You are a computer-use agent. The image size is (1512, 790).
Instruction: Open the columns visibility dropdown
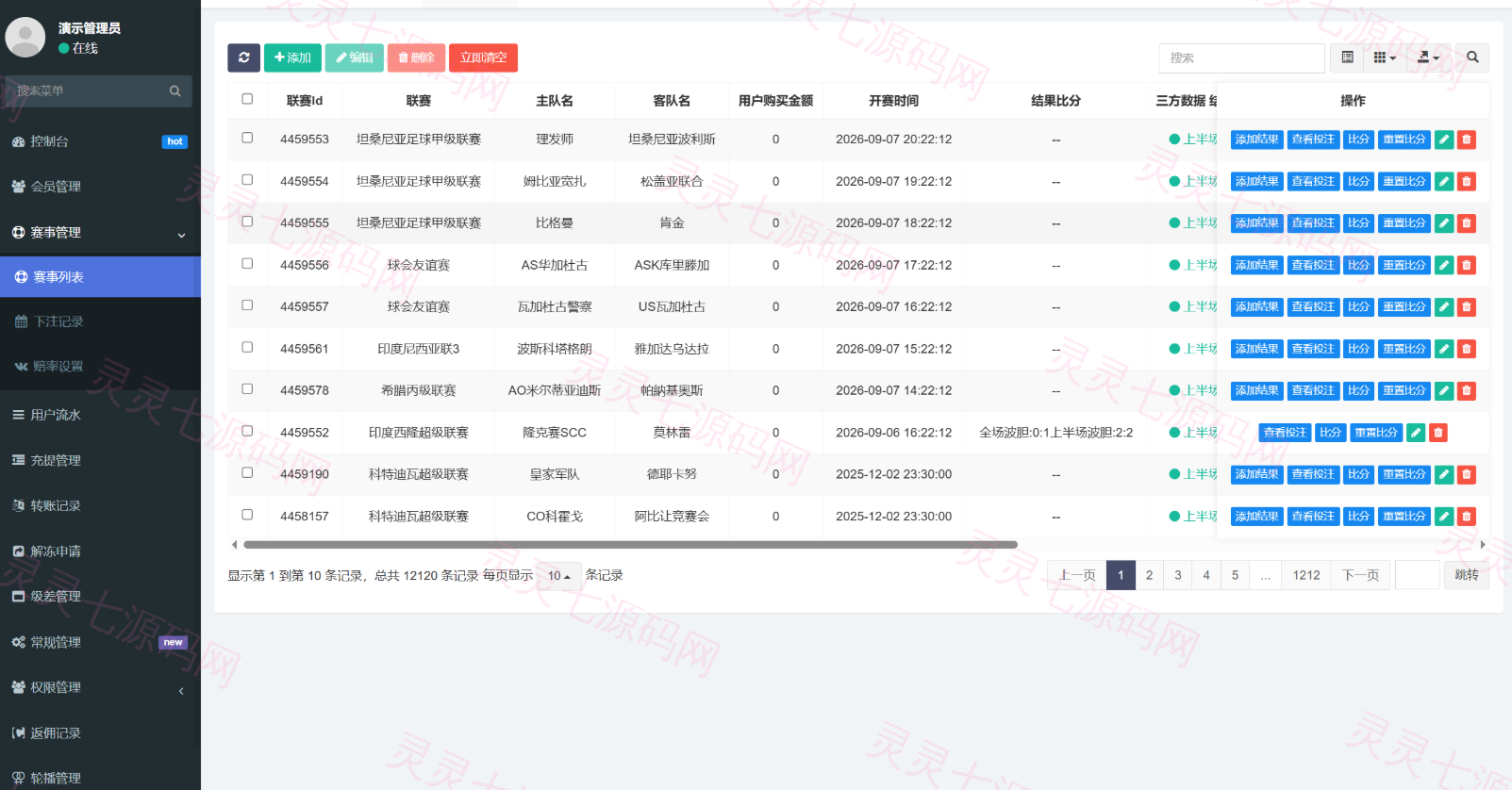[1385, 58]
